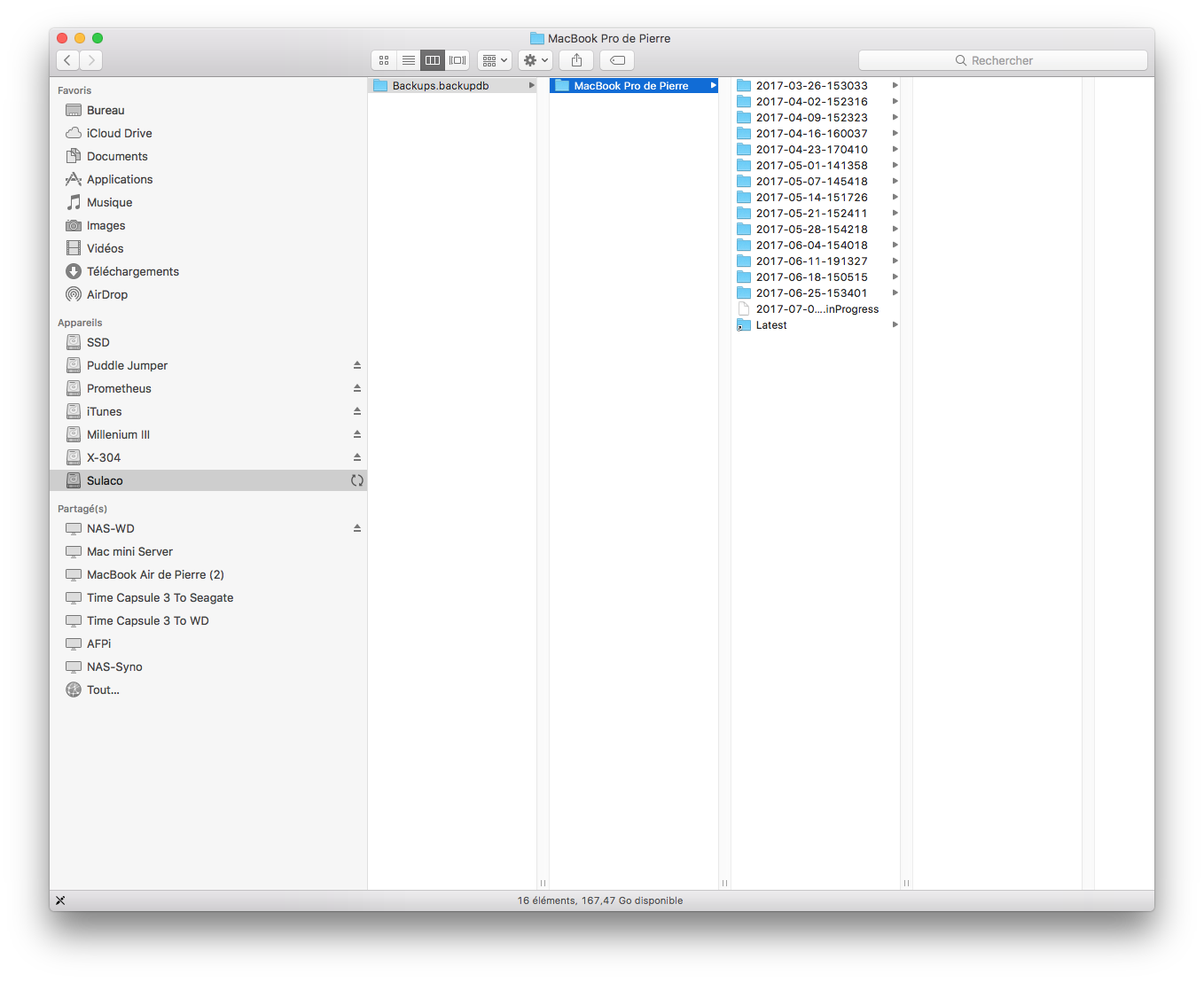This screenshot has height=982, width=1204.
Task: Click the Edit Tags toolbar button
Action: coord(617,60)
